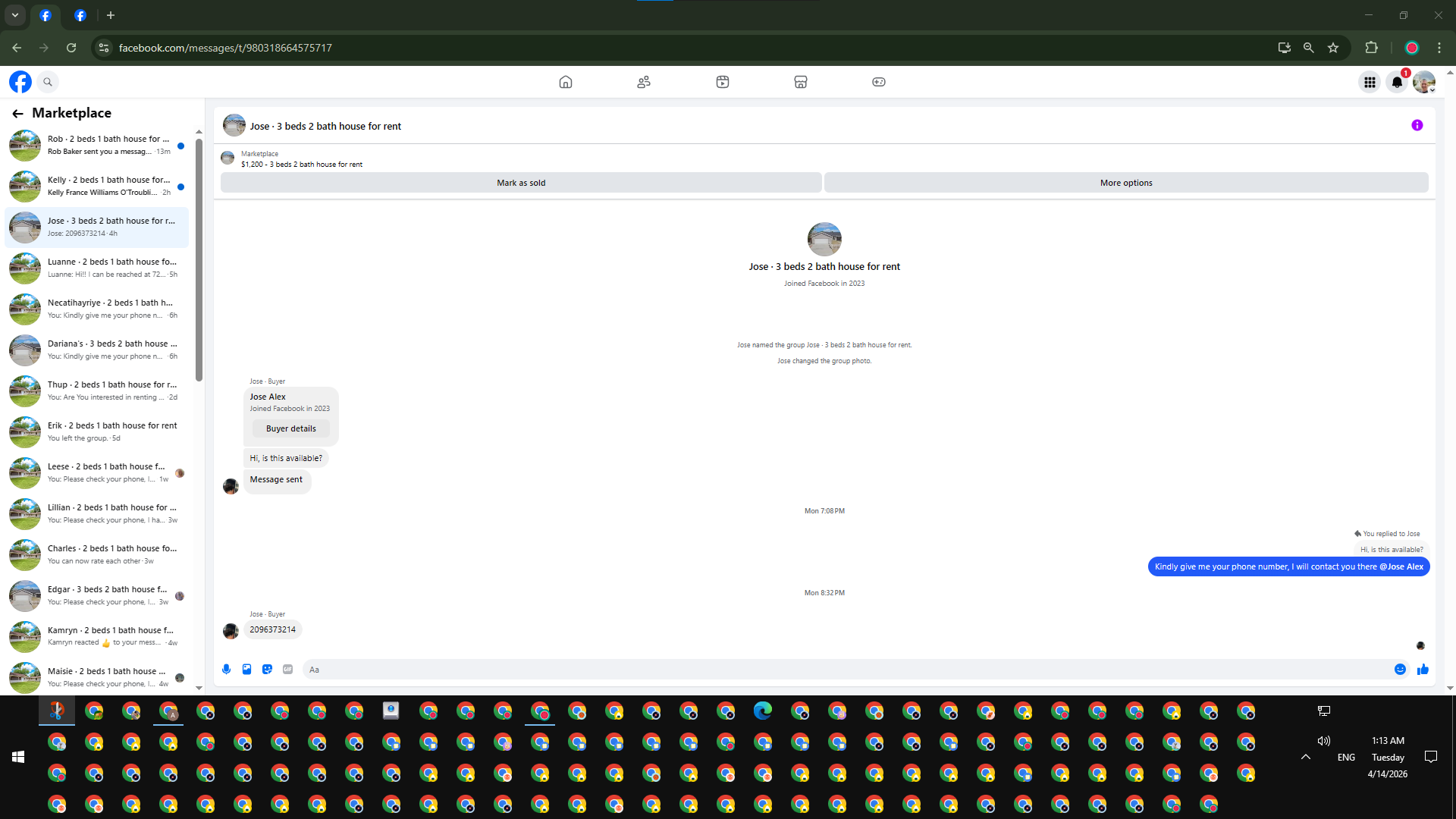Open the GIF picker icon

(x=287, y=669)
